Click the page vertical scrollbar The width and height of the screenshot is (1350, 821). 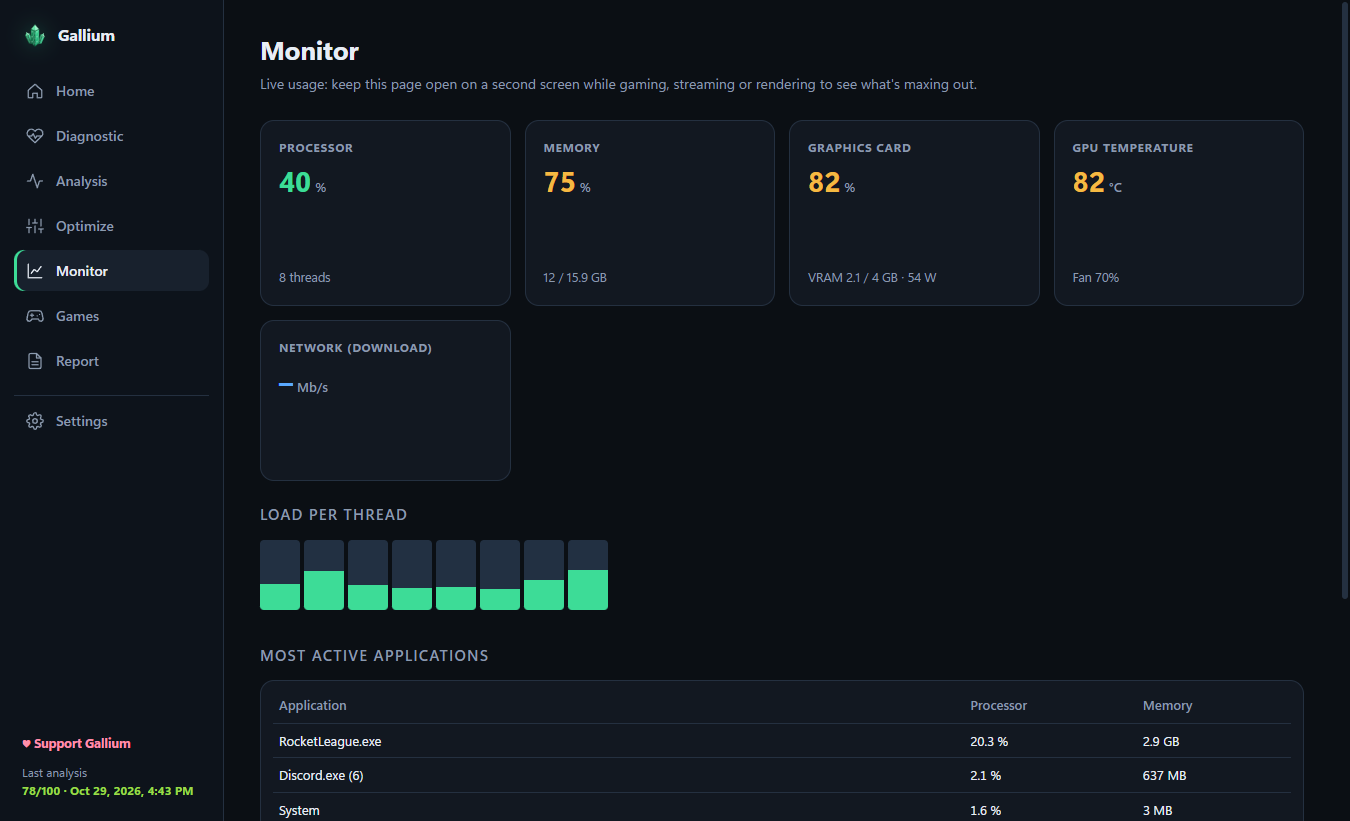pyautogui.click(x=1343, y=300)
